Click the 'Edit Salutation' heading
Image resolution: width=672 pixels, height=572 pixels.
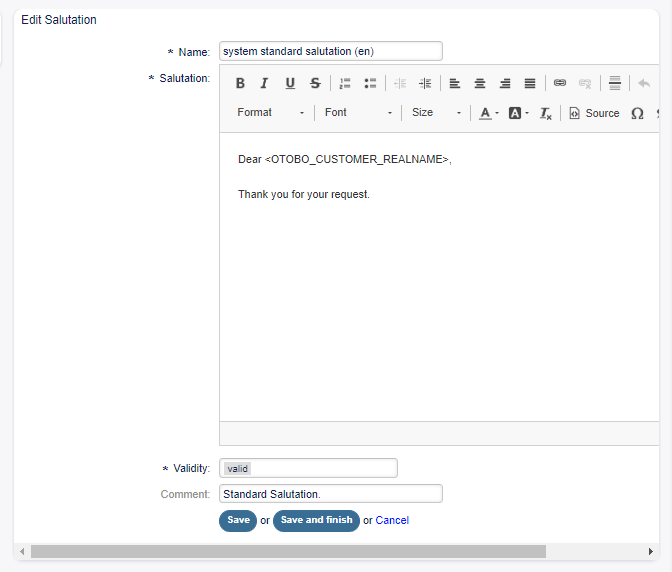pyautogui.click(x=59, y=20)
